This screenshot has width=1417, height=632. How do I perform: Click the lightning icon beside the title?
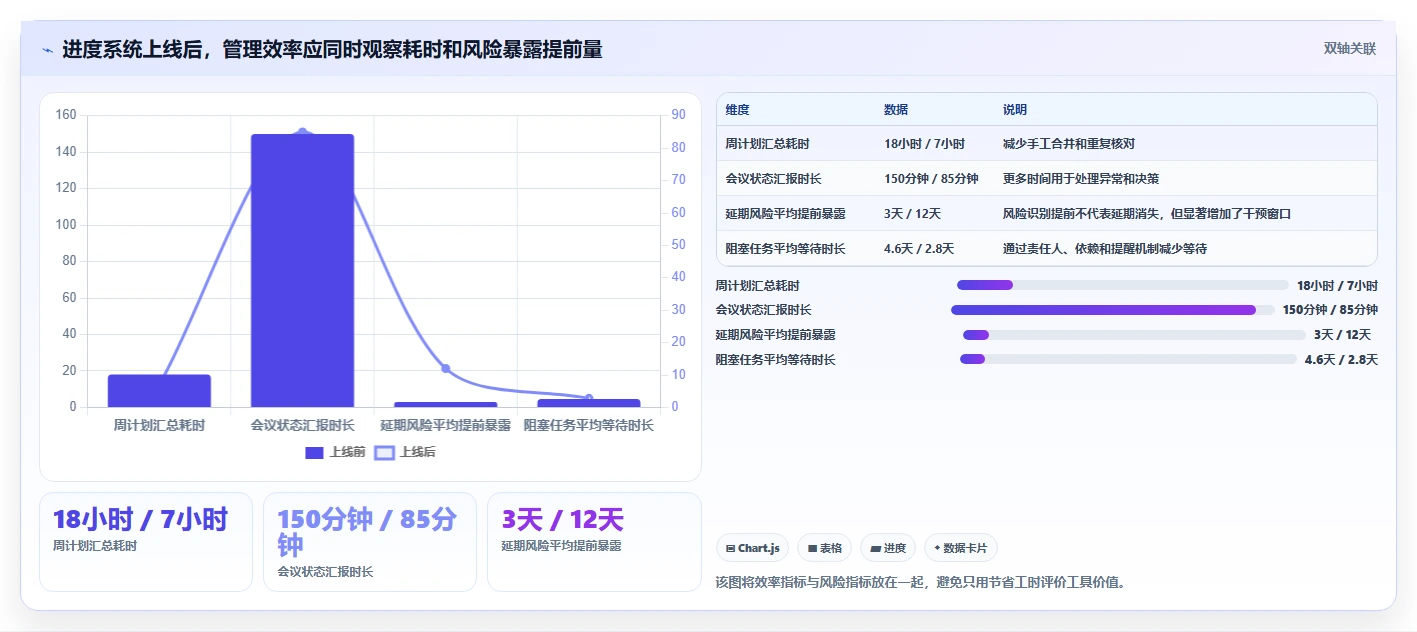click(47, 50)
